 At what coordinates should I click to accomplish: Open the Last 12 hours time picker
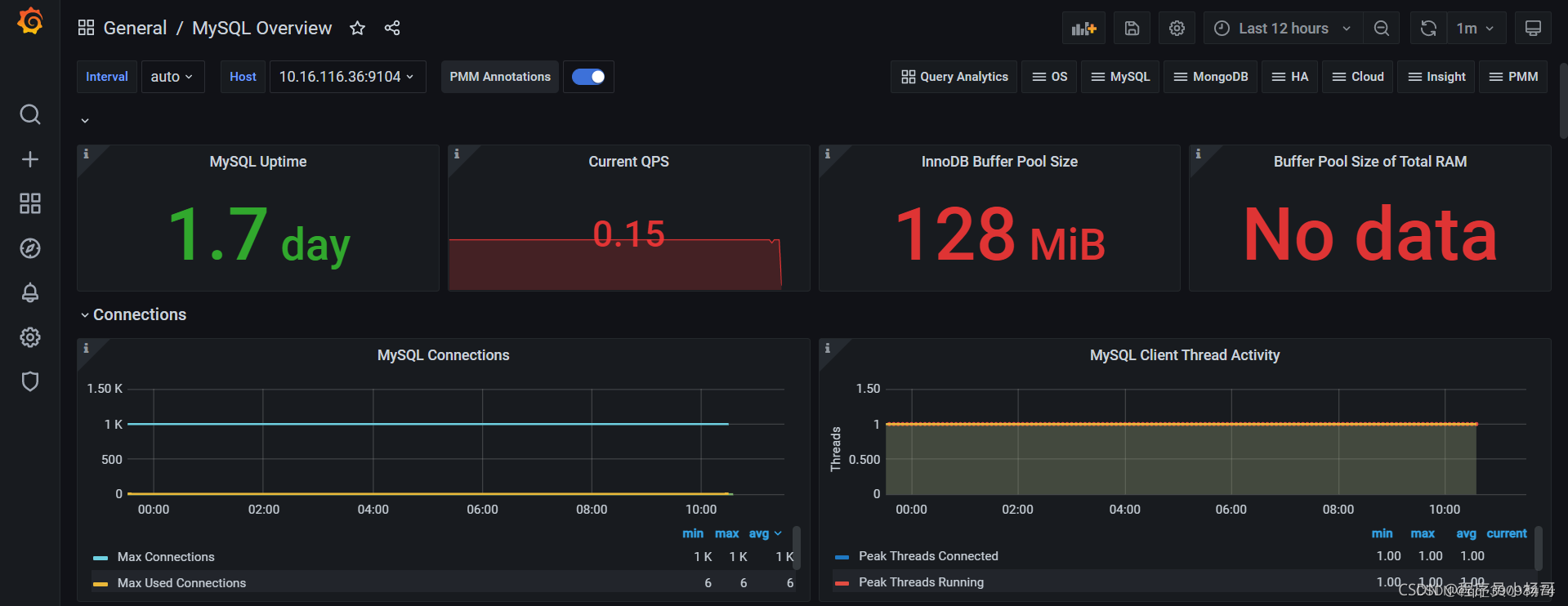(1283, 29)
